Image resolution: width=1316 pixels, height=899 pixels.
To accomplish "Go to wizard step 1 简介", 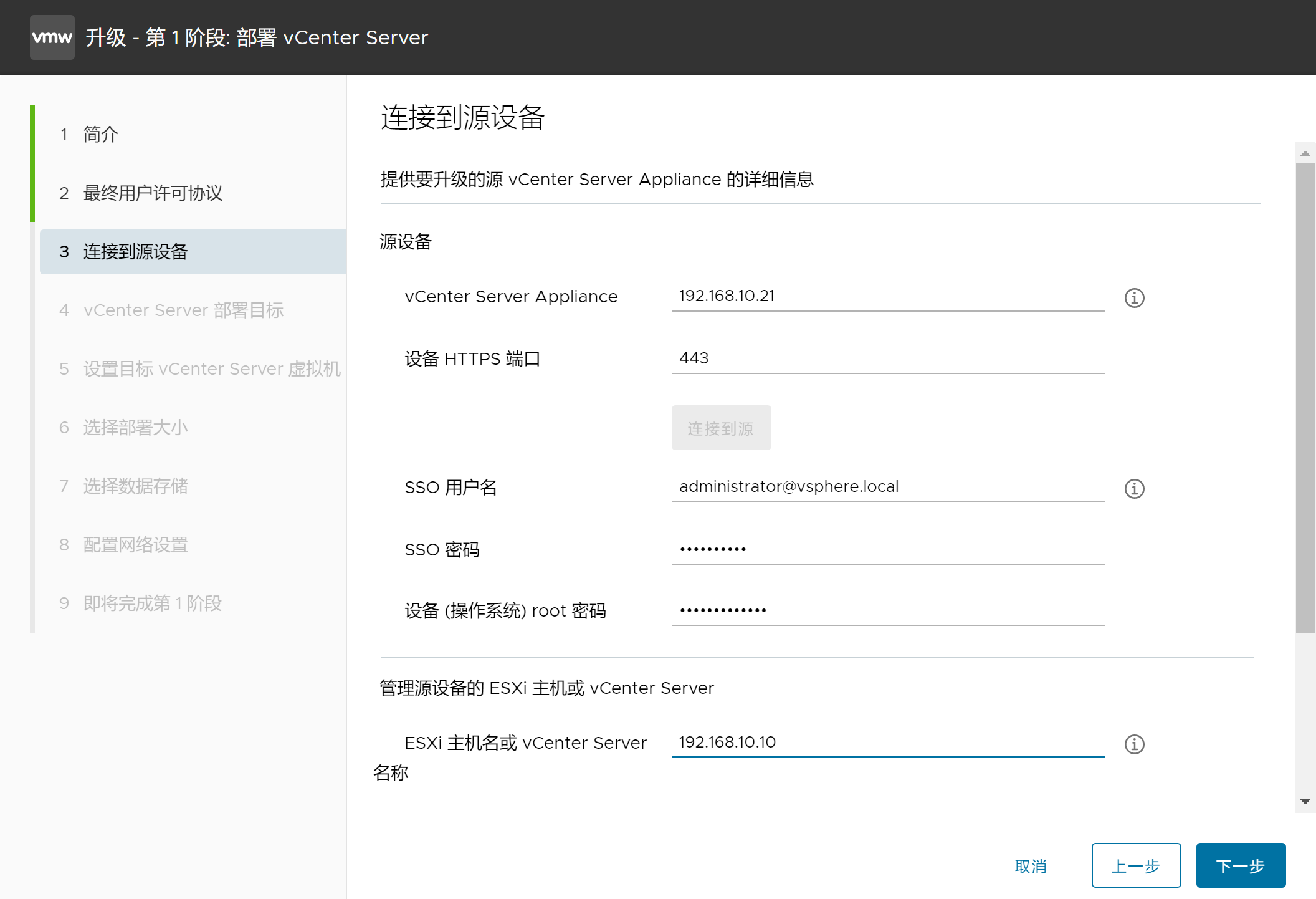I will [193, 135].
